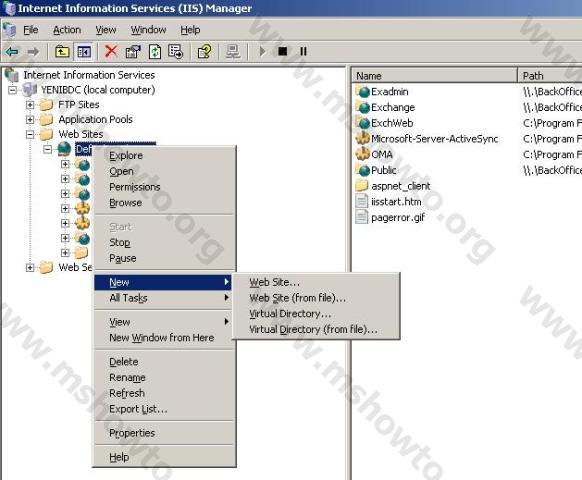Choose Delete from the context menu
The image size is (582, 480).
click(x=163, y=362)
